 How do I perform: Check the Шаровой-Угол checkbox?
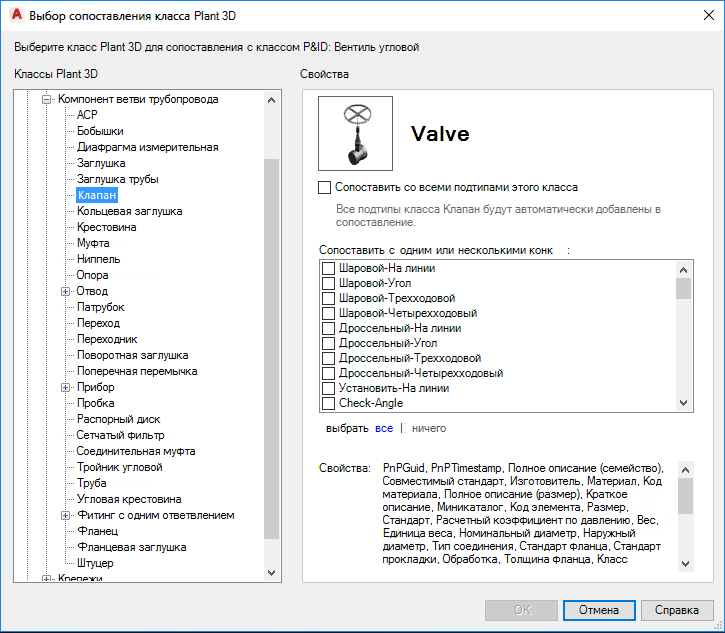pos(328,283)
